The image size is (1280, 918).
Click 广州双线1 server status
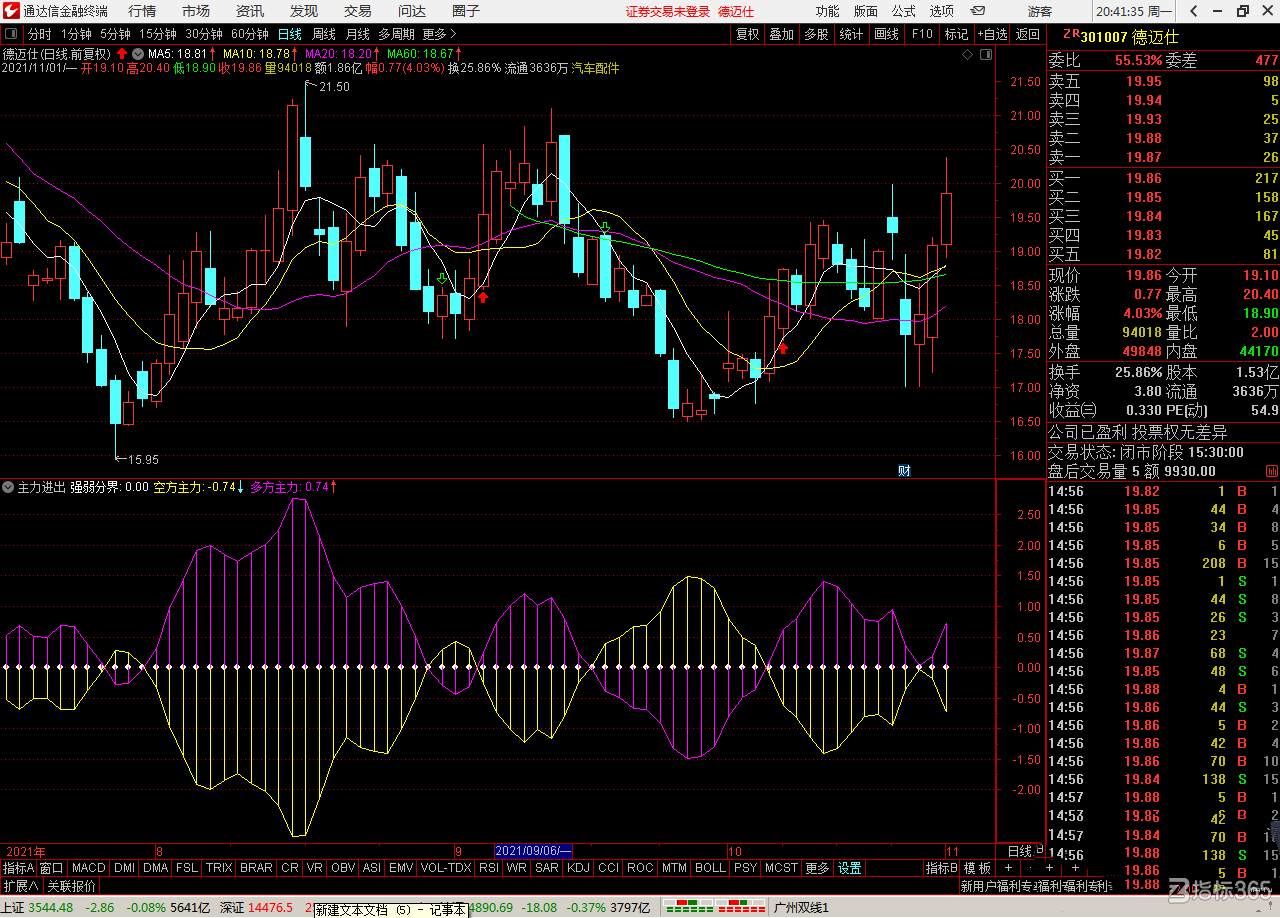click(x=801, y=908)
